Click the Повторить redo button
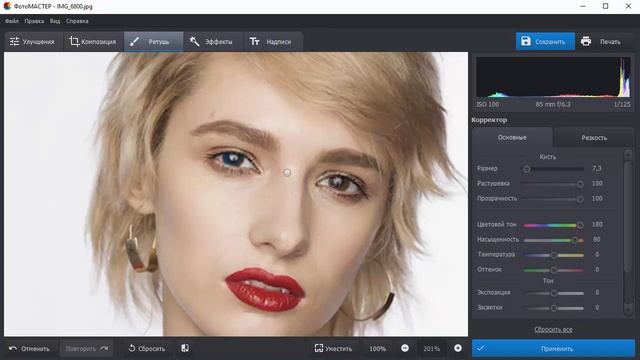Image resolution: width=640 pixels, height=360 pixels. coord(87,349)
